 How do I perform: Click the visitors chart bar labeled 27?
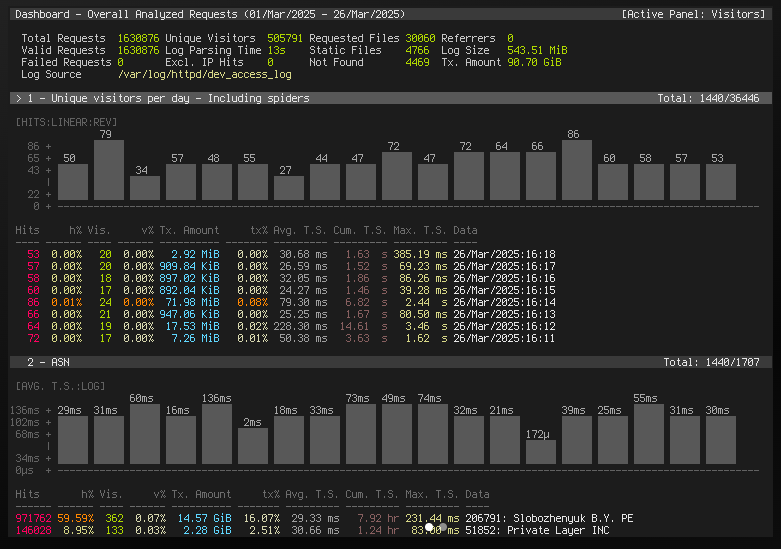(289, 188)
